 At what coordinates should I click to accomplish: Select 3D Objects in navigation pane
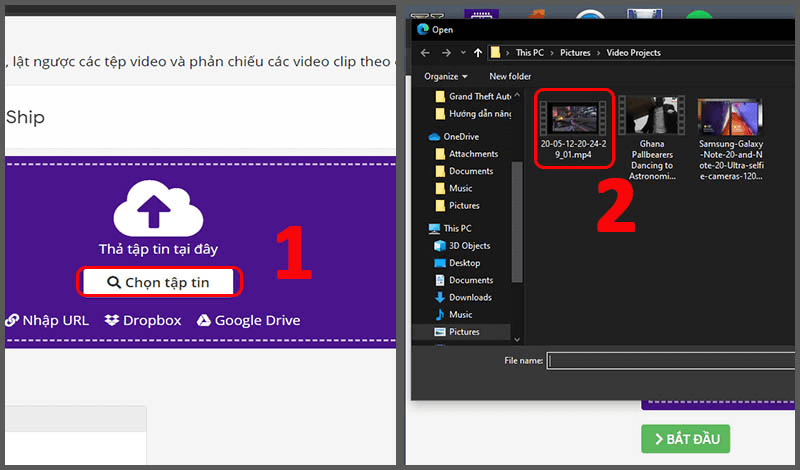click(x=469, y=246)
